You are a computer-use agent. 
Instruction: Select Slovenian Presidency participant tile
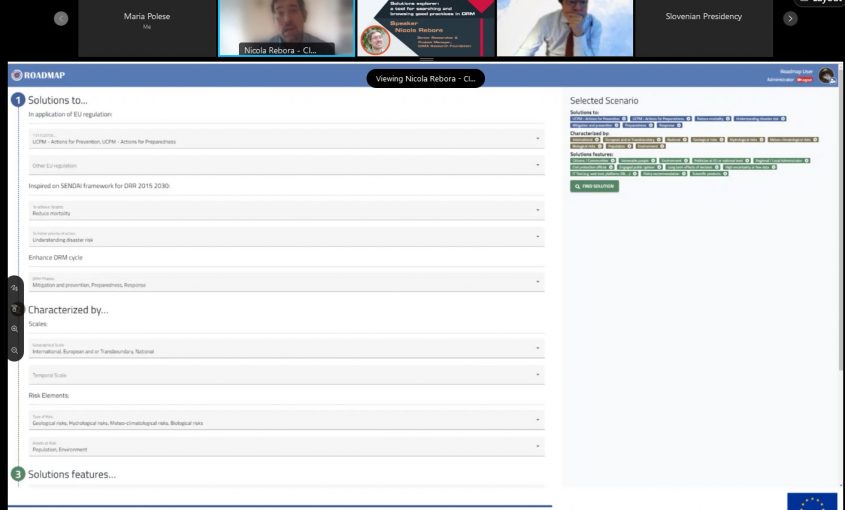(704, 28)
